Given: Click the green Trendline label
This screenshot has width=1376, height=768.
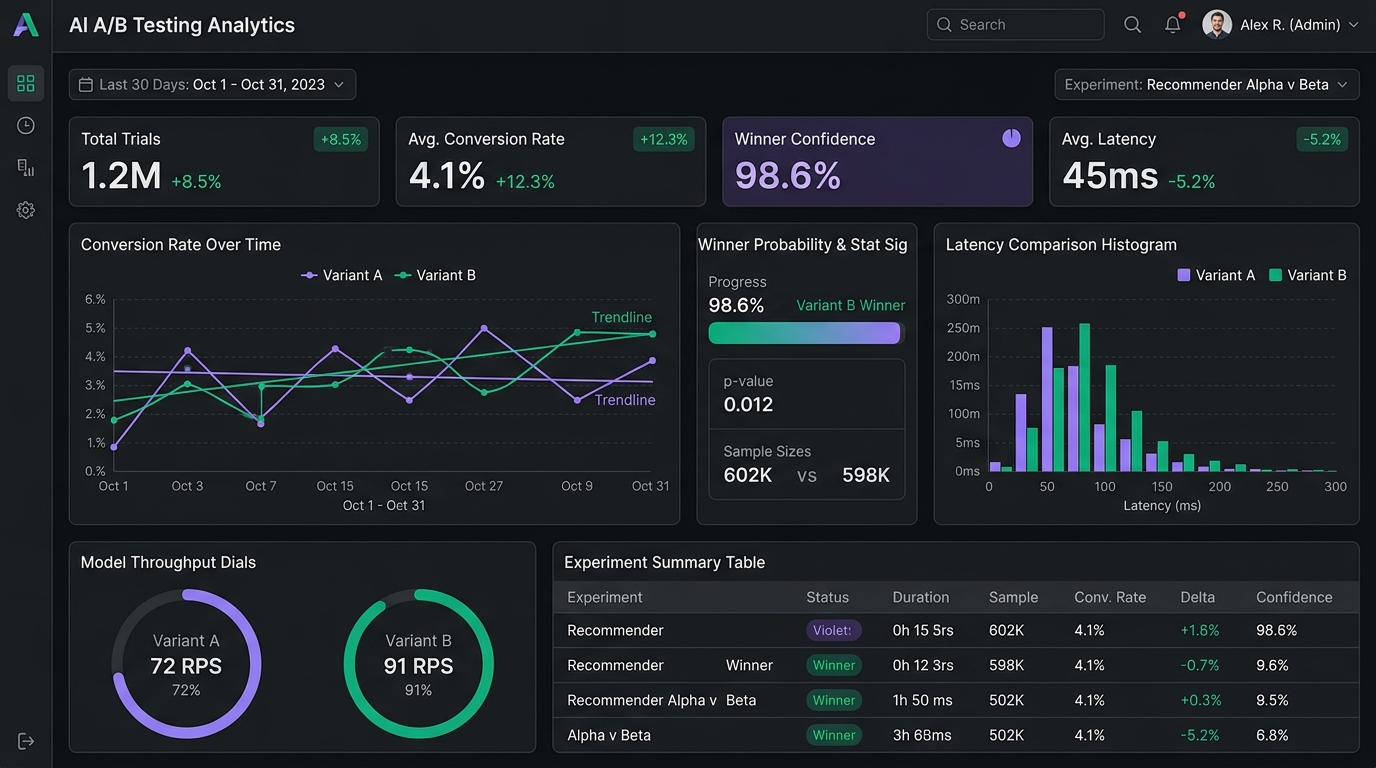Looking at the screenshot, I should 621,317.
